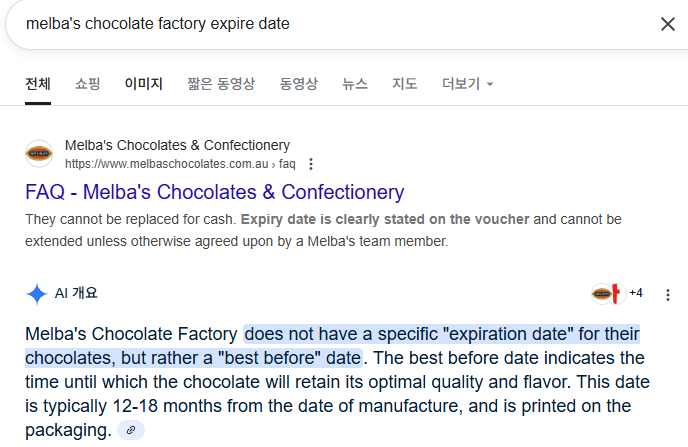Expand the 더보기 dropdown
The width and height of the screenshot is (688, 447).
click(467, 84)
